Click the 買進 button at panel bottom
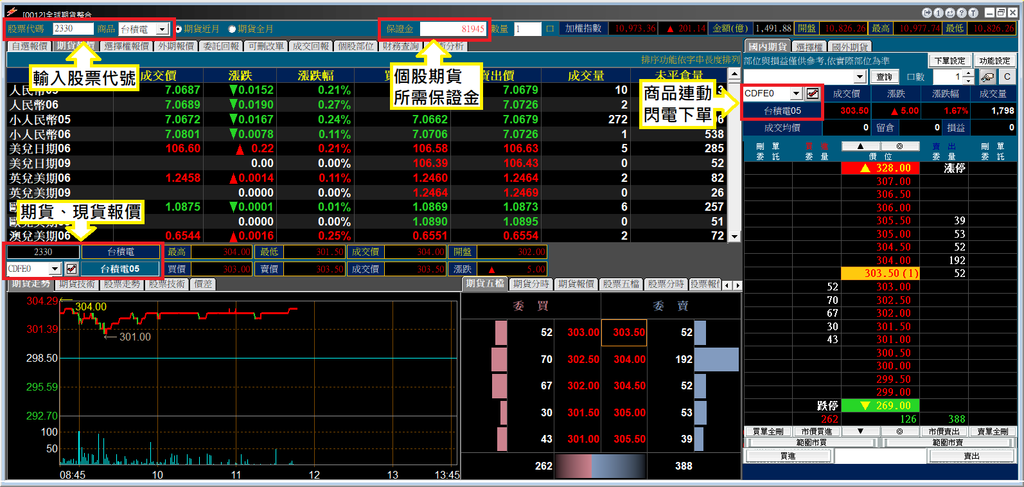1024x487 pixels. [x=789, y=456]
